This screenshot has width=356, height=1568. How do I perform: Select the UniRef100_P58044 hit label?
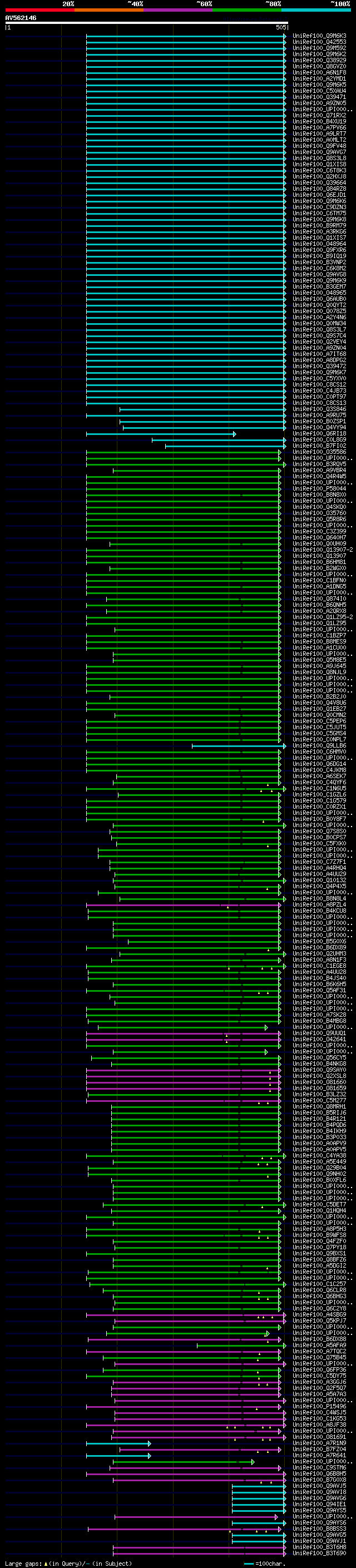pos(319,489)
